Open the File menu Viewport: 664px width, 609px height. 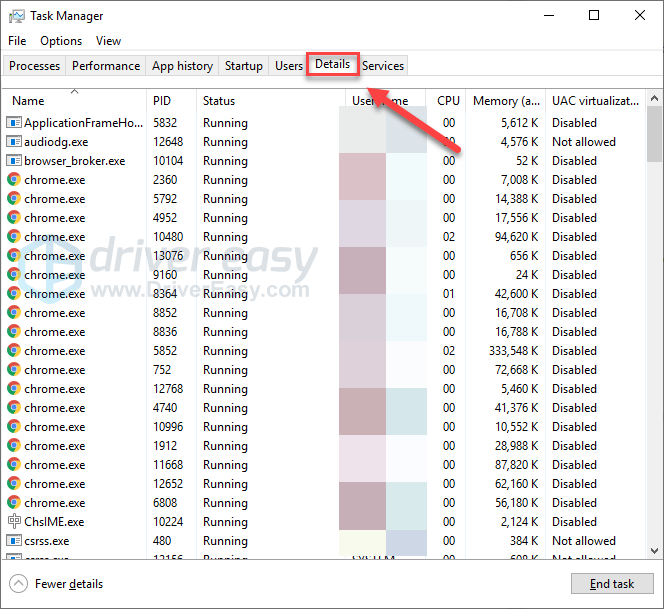[17, 41]
